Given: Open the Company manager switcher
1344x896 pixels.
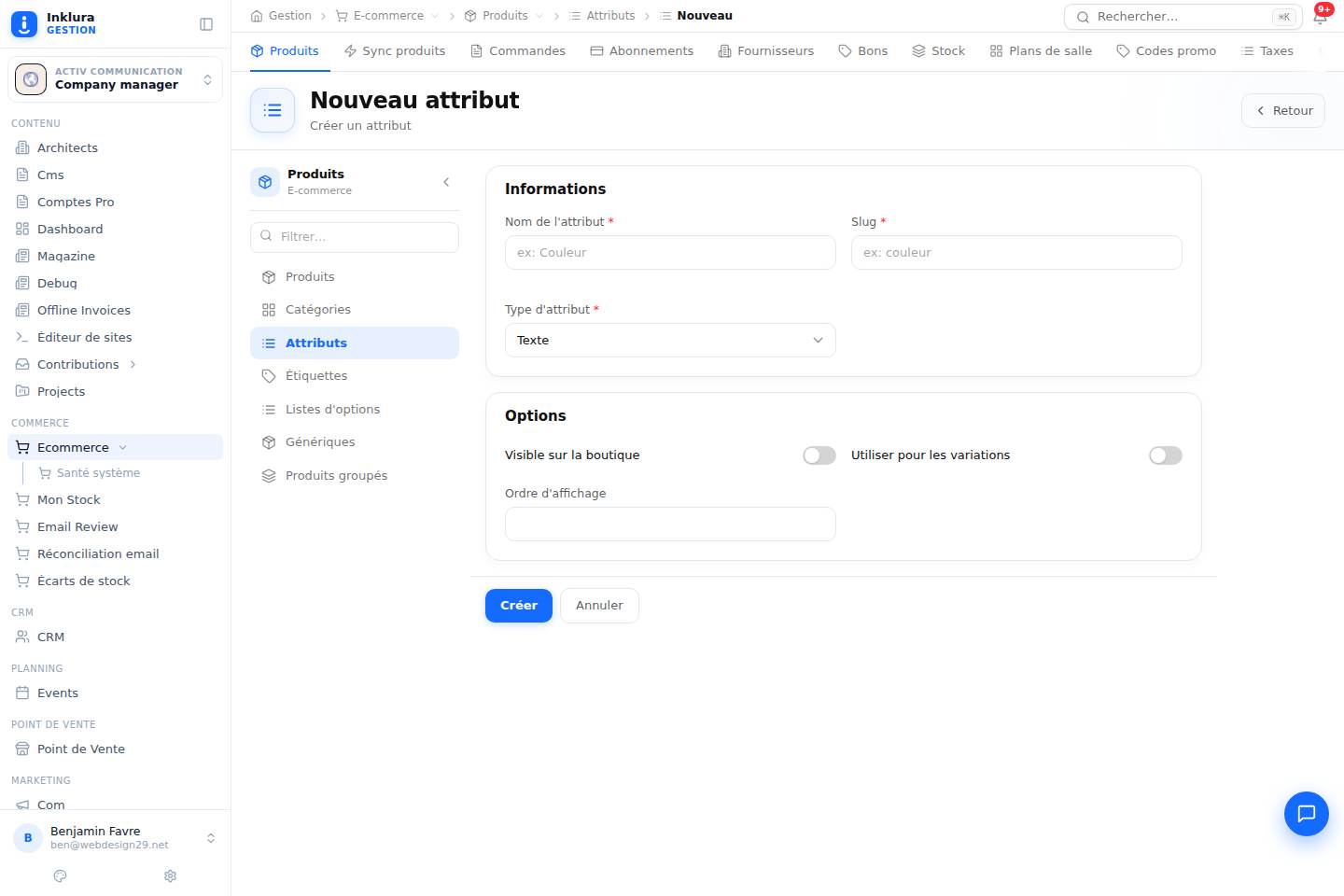Looking at the screenshot, I should coord(115,79).
